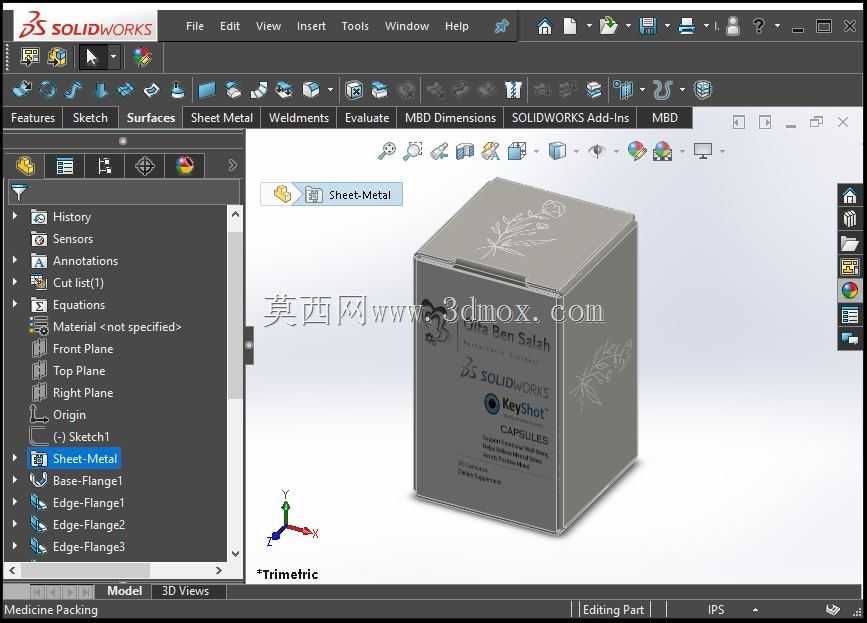Expand the History tree node

coord(15,216)
